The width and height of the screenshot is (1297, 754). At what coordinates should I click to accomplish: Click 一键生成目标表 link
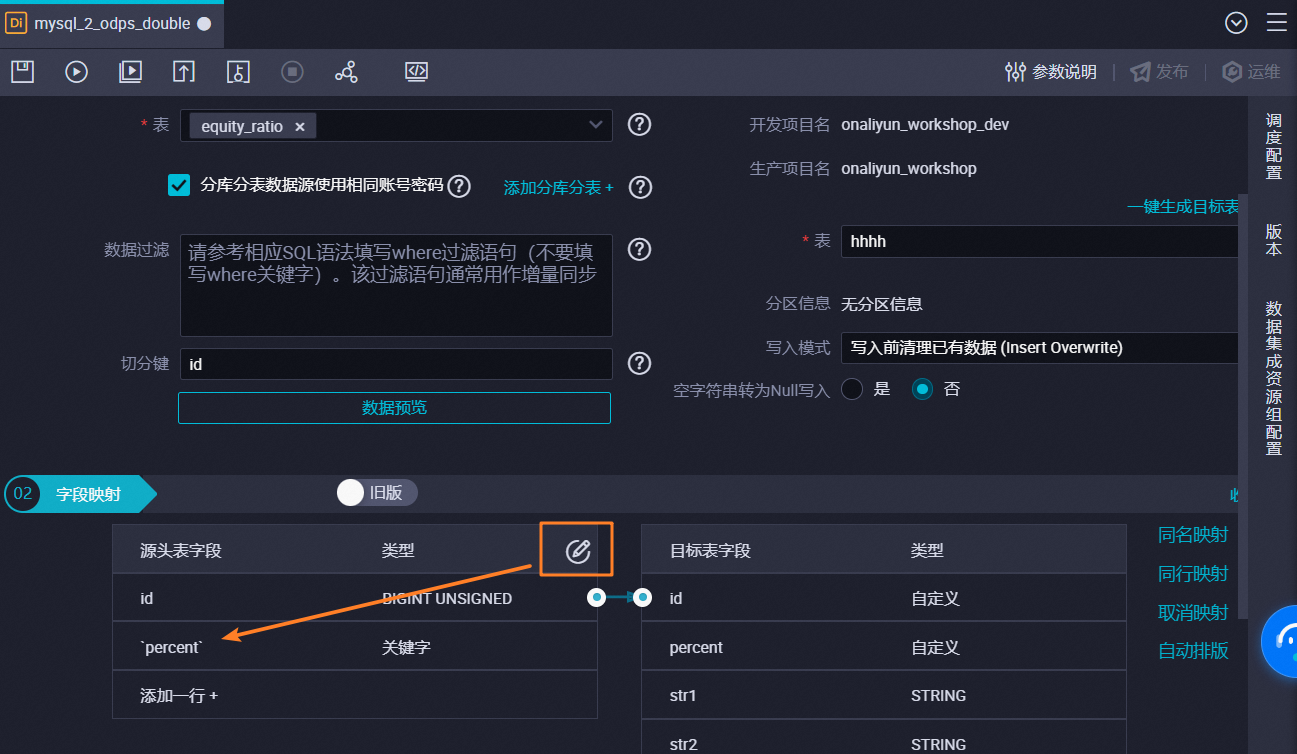[x=1183, y=207]
